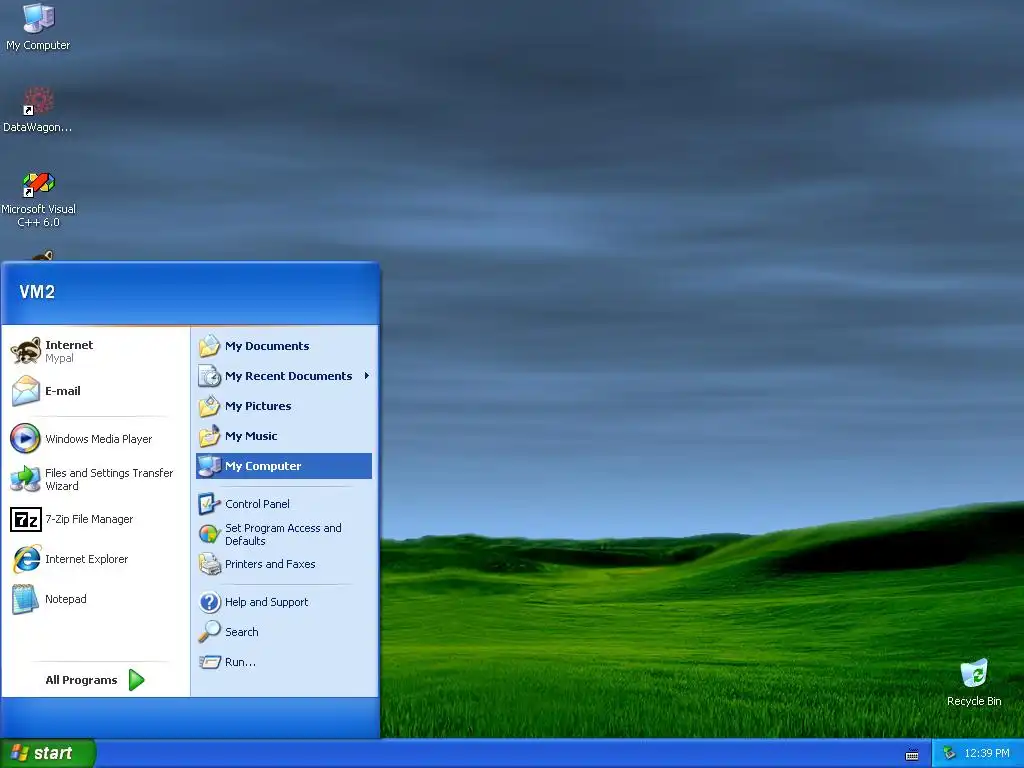Click the Run dialog icon
The image size is (1024, 768).
coord(210,662)
